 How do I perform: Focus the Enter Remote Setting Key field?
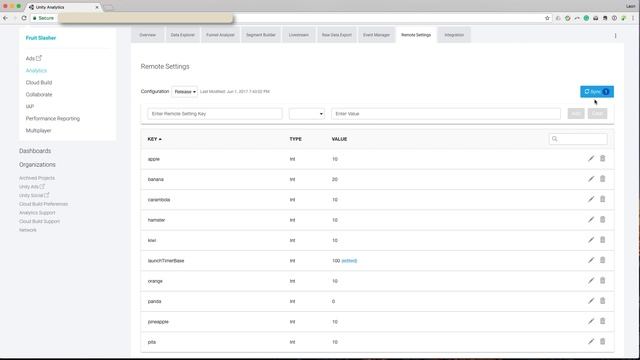215,113
